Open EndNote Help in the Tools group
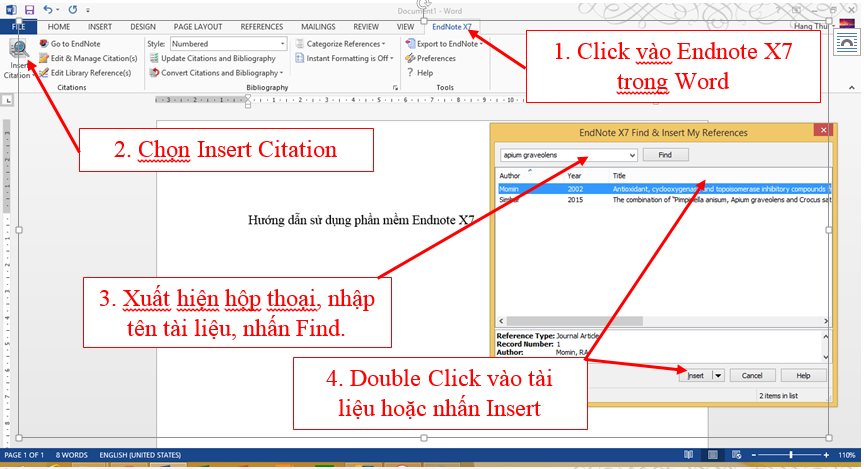 click(x=419, y=72)
